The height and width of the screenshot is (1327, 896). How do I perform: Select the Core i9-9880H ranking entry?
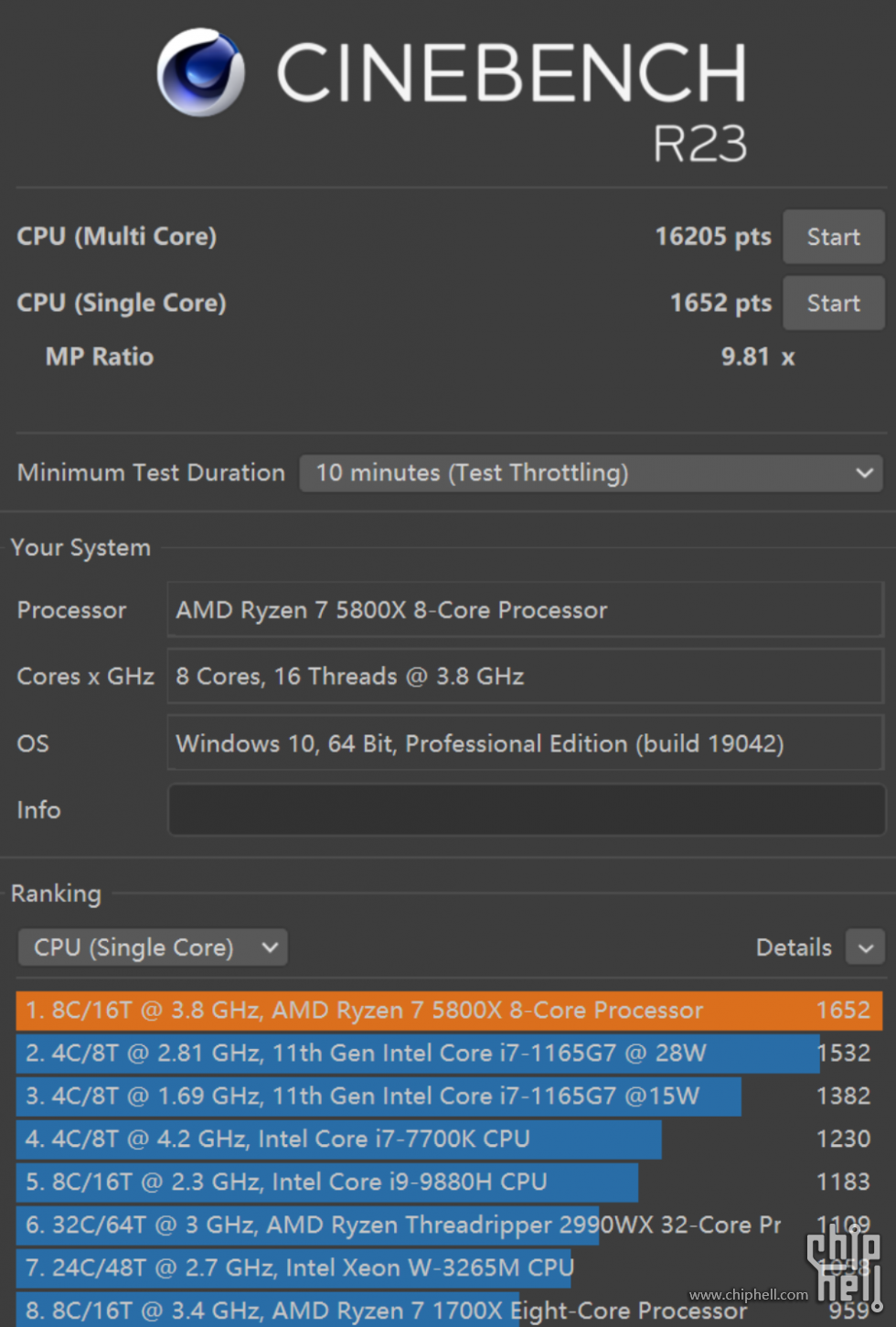(326, 1183)
